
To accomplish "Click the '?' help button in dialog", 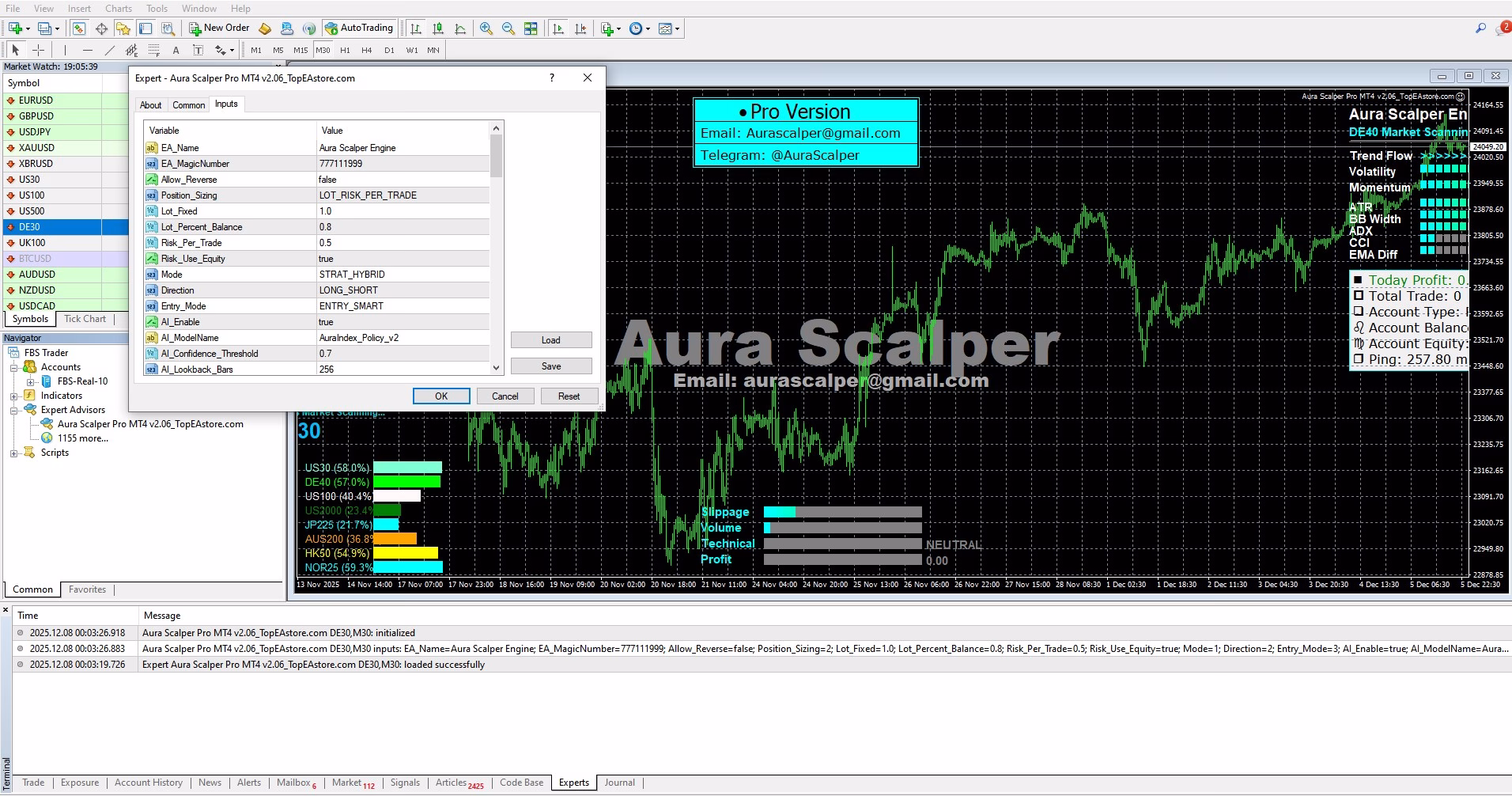I will 552,78.
